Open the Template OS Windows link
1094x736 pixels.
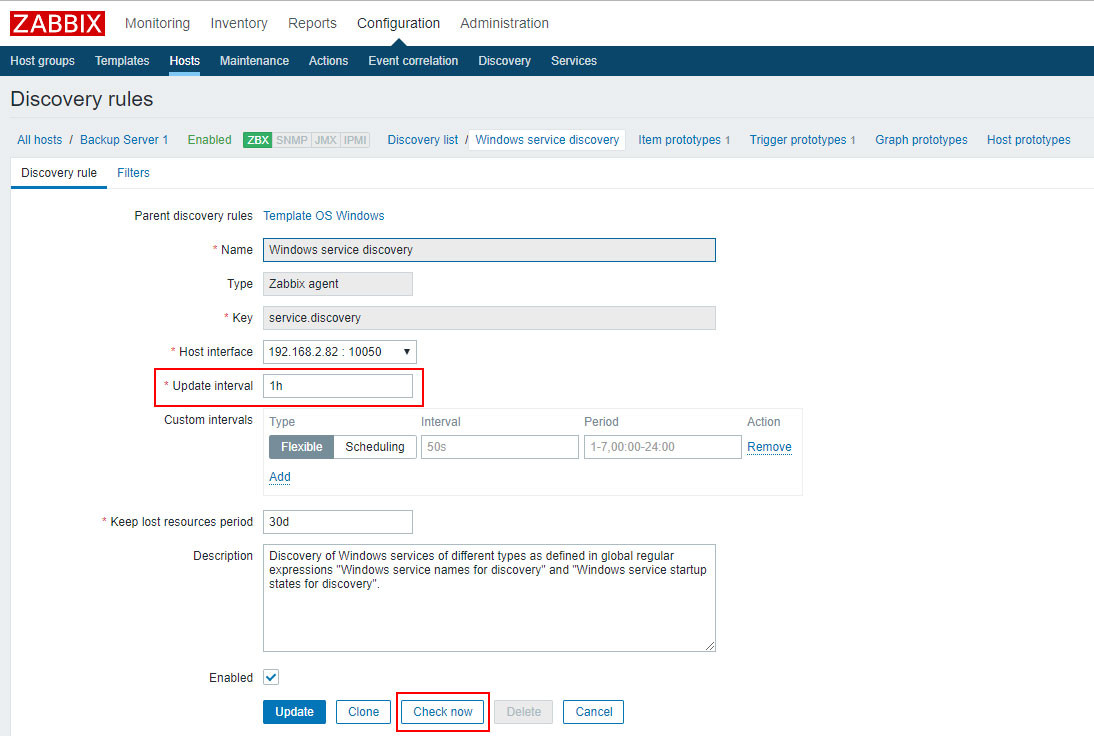coord(324,216)
